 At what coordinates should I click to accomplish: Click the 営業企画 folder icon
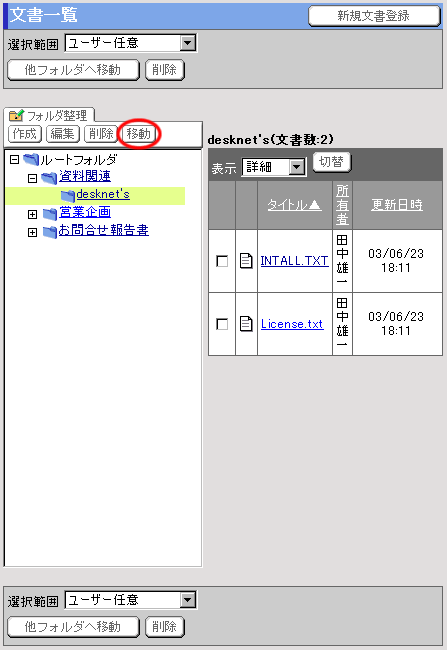(50, 214)
